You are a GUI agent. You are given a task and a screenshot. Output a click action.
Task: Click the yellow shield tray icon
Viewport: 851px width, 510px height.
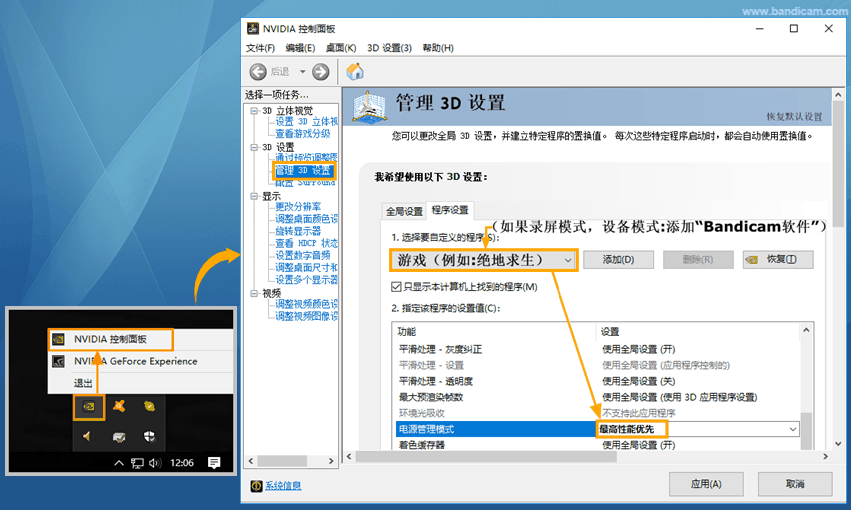(x=149, y=406)
